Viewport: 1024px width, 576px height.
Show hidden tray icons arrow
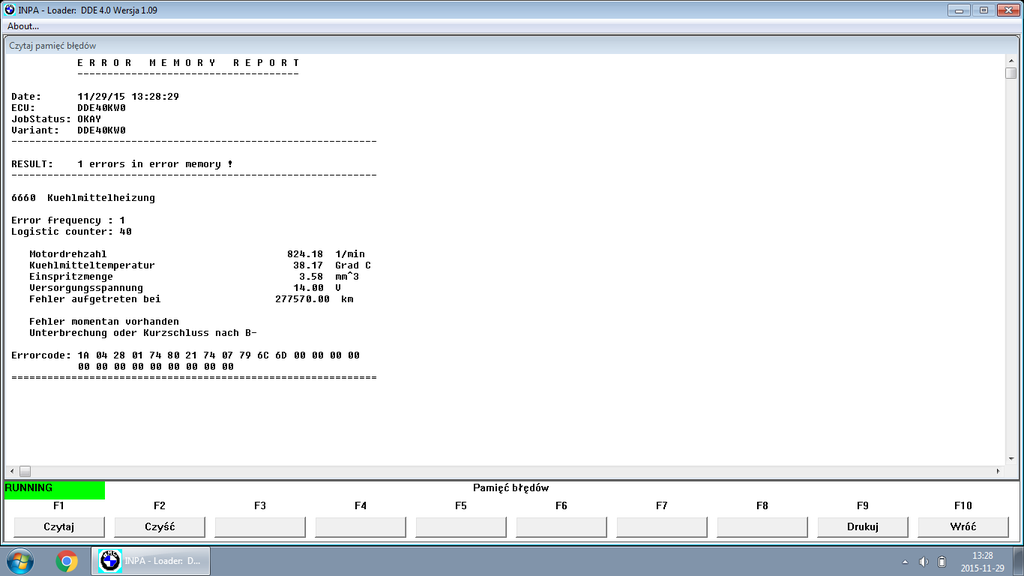click(905, 562)
